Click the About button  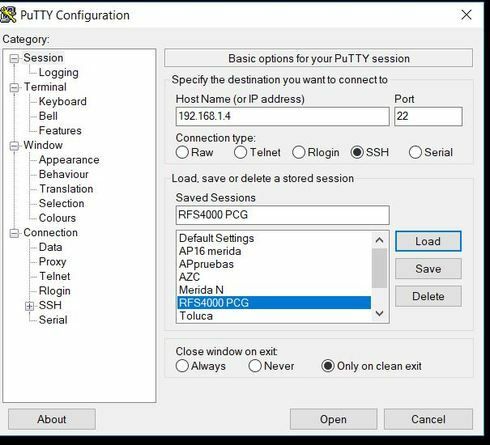click(x=52, y=419)
